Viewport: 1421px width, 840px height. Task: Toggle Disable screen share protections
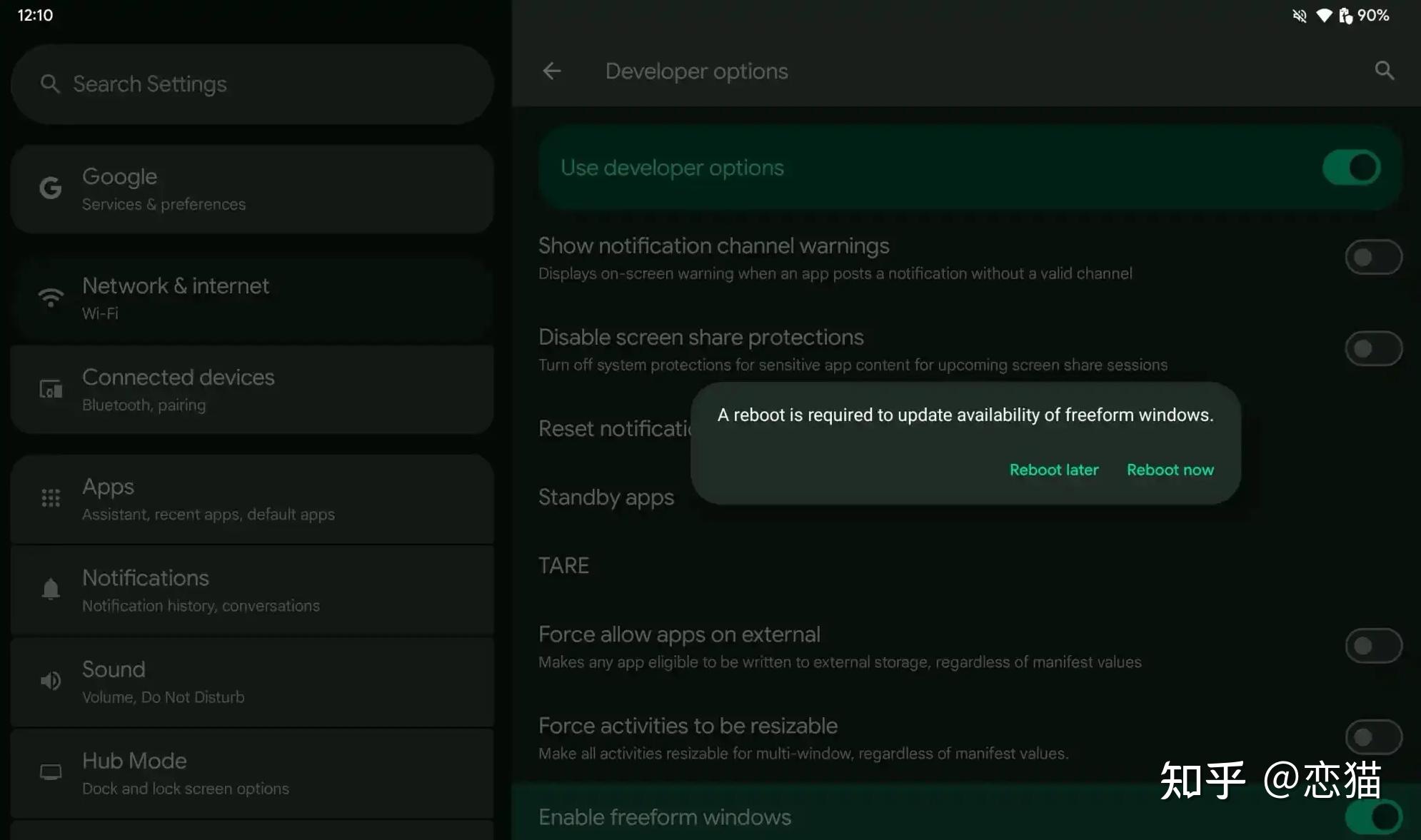[x=1374, y=348]
